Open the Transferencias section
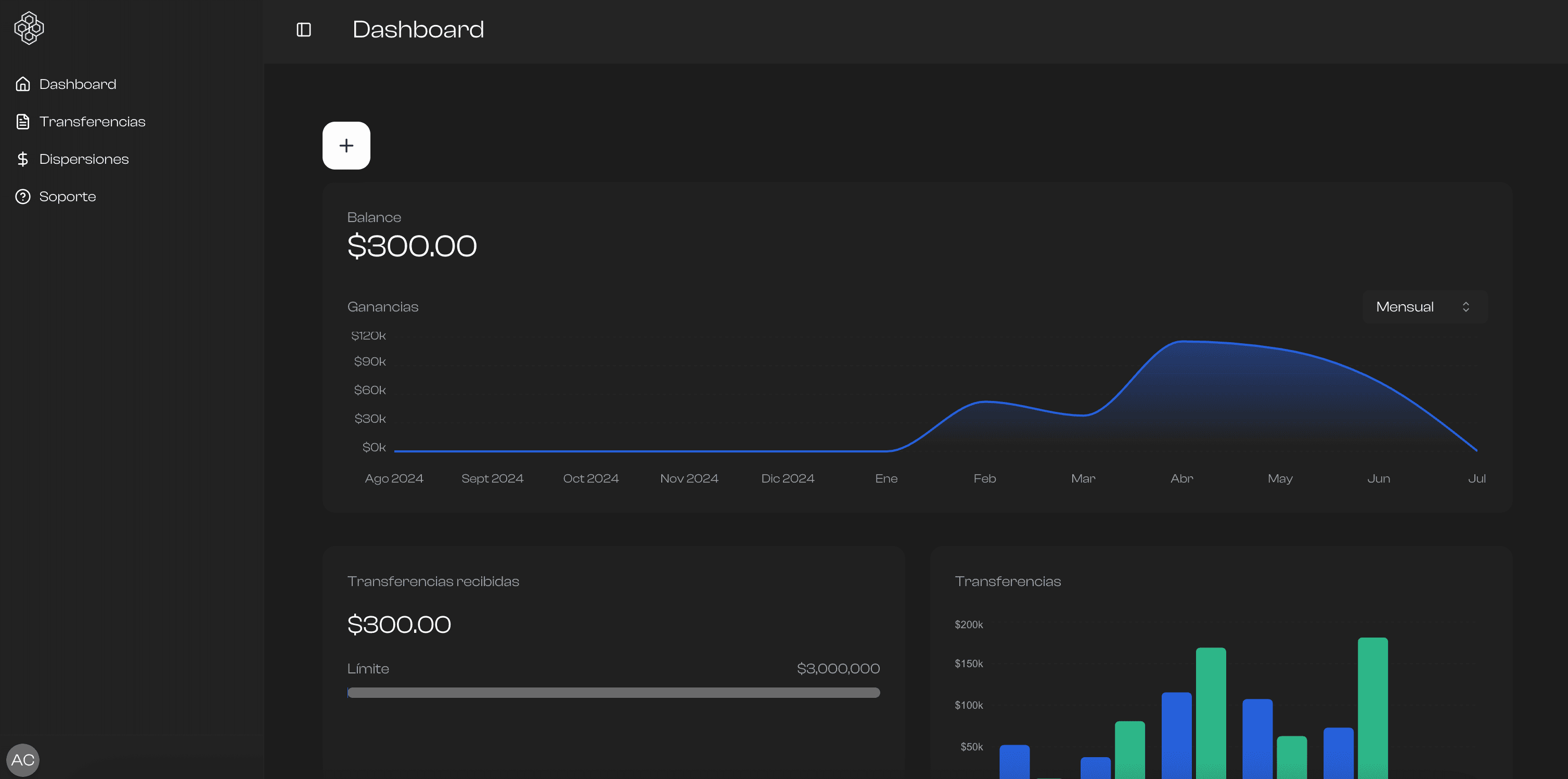Screen dimensions: 1568x779 click(93, 121)
